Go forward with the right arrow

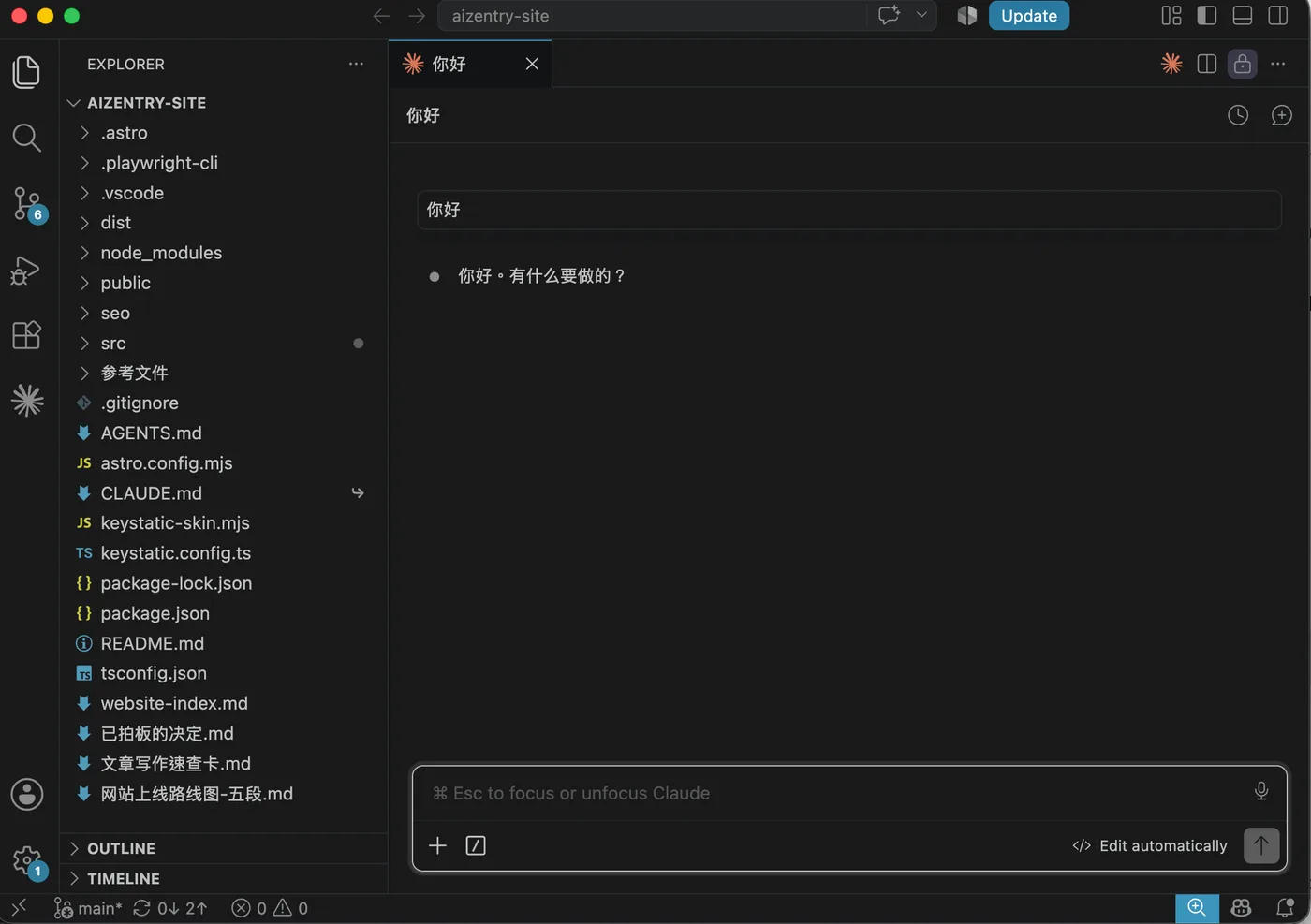point(417,16)
